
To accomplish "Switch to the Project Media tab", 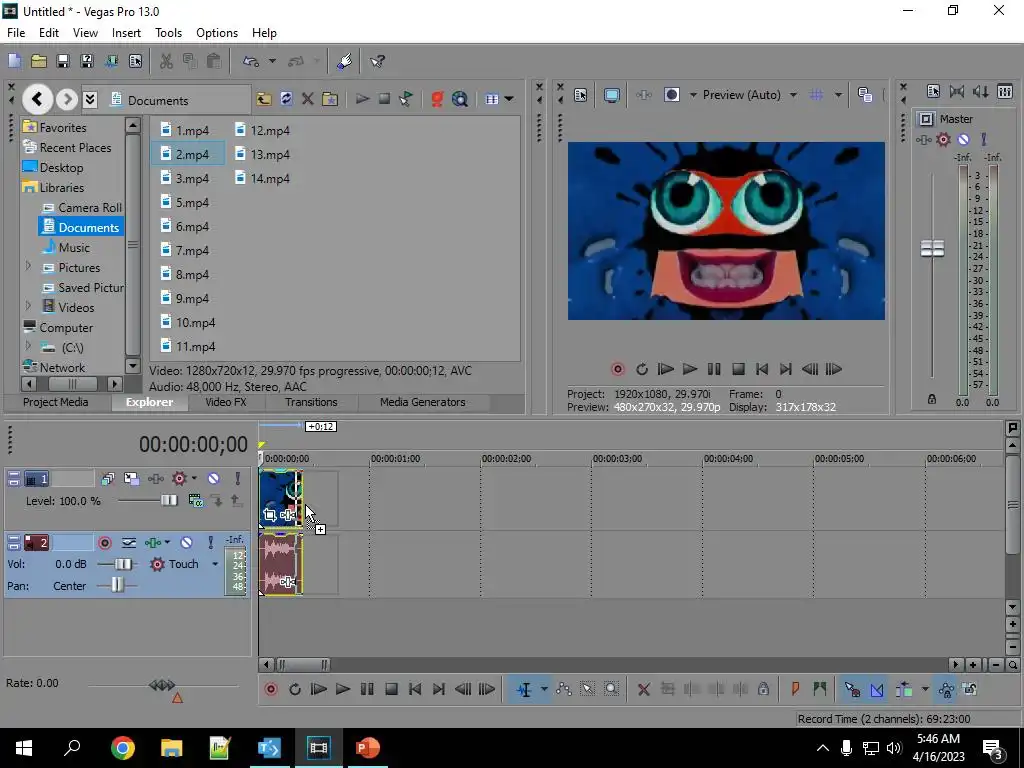I will pyautogui.click(x=56, y=402).
